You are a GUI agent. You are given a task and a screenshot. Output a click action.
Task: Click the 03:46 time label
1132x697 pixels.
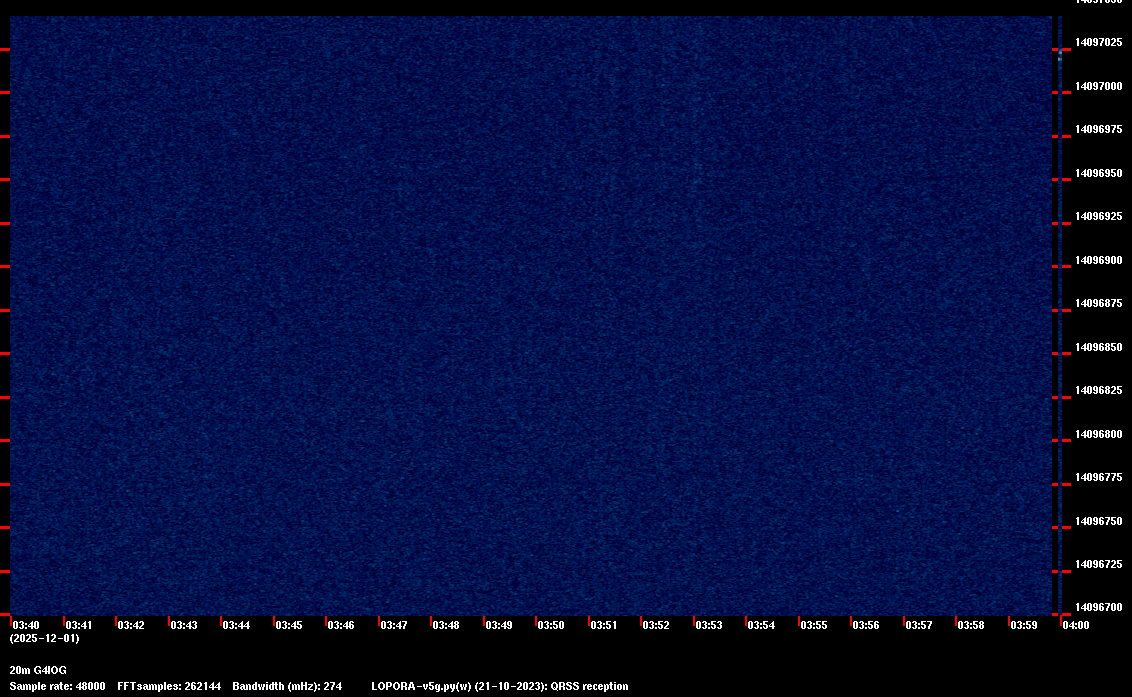pyautogui.click(x=341, y=625)
